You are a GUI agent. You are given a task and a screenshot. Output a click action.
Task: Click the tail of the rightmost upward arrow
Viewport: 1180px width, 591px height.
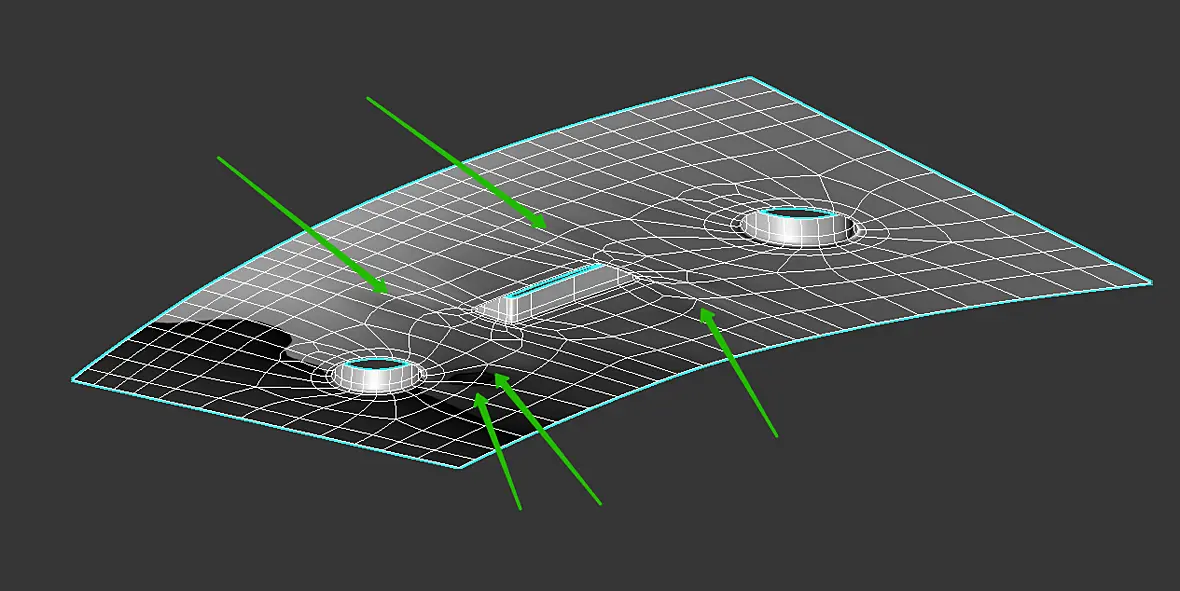point(775,435)
